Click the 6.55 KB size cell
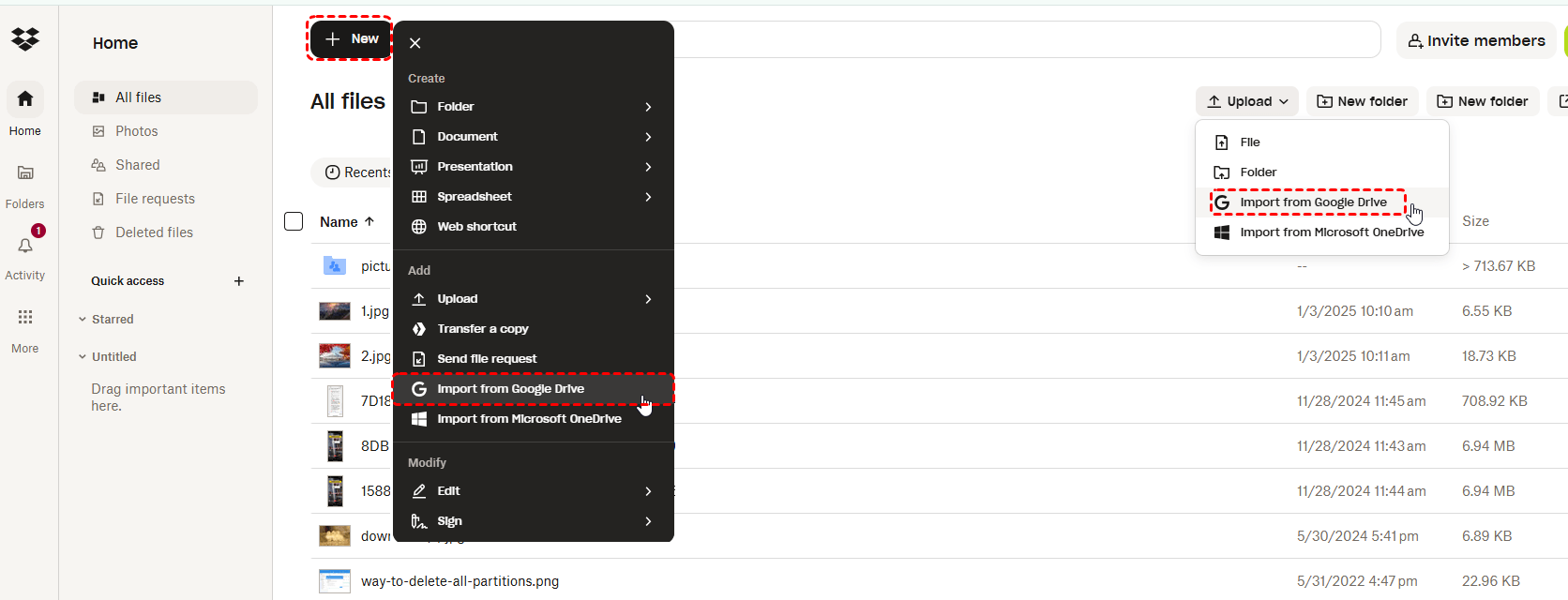Screen dimensions: 1568x600 pos(1486,311)
